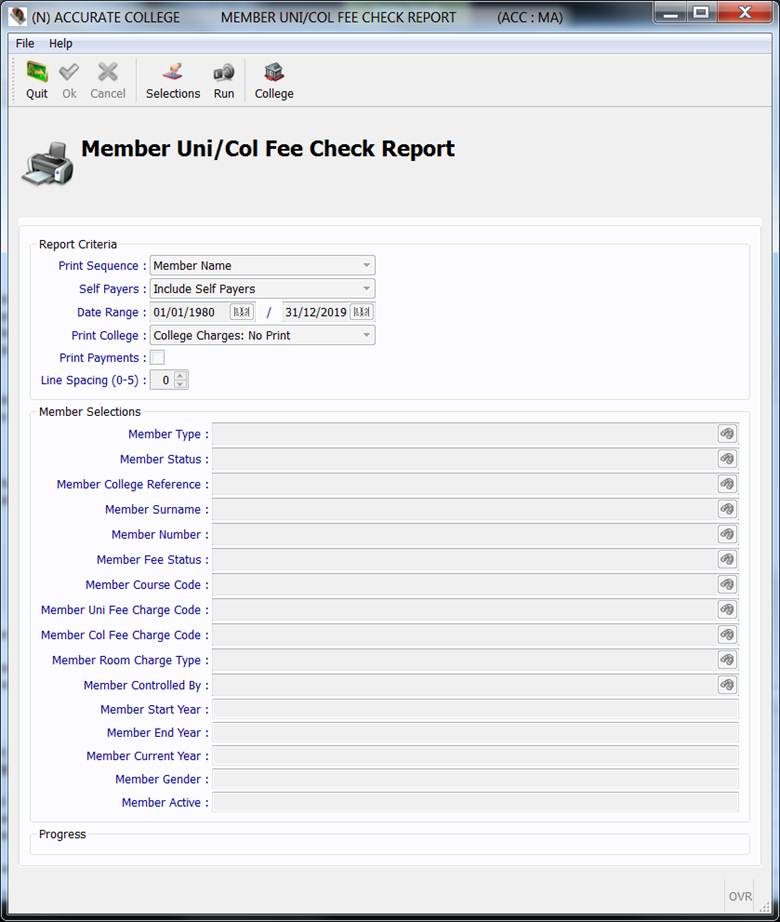Image resolution: width=780 pixels, height=922 pixels.
Task: Open the calendar for start date 01/01/1980
Action: pos(242,312)
